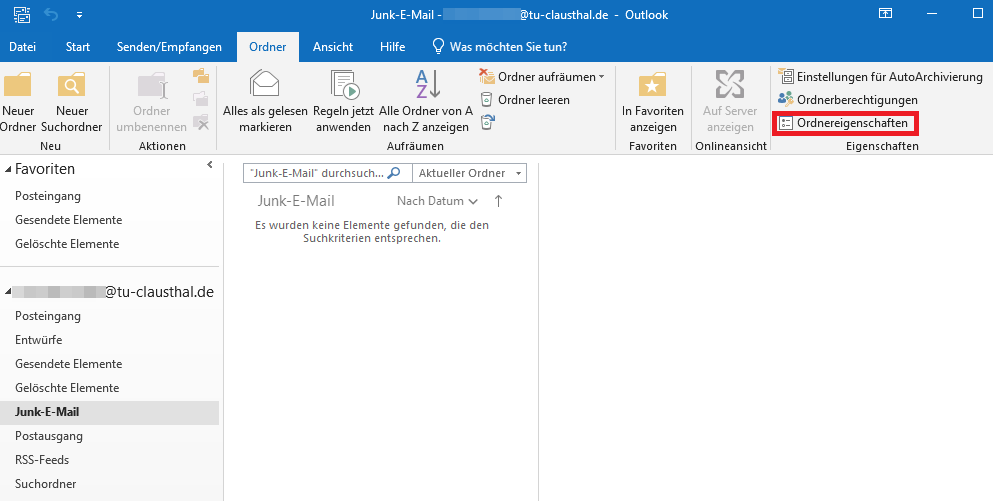Open the Ordner aufräumen dropdown
This screenshot has height=501, width=993.
(x=601, y=77)
